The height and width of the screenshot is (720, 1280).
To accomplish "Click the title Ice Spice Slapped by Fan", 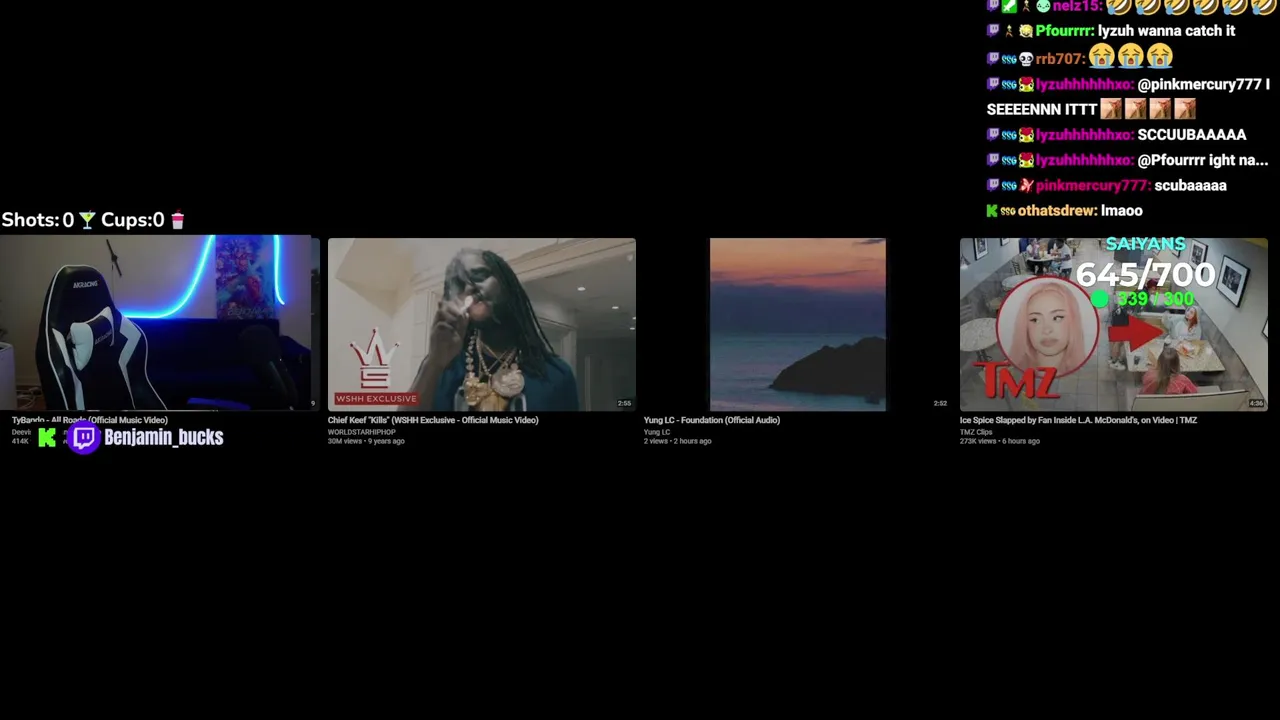I will (1078, 420).
